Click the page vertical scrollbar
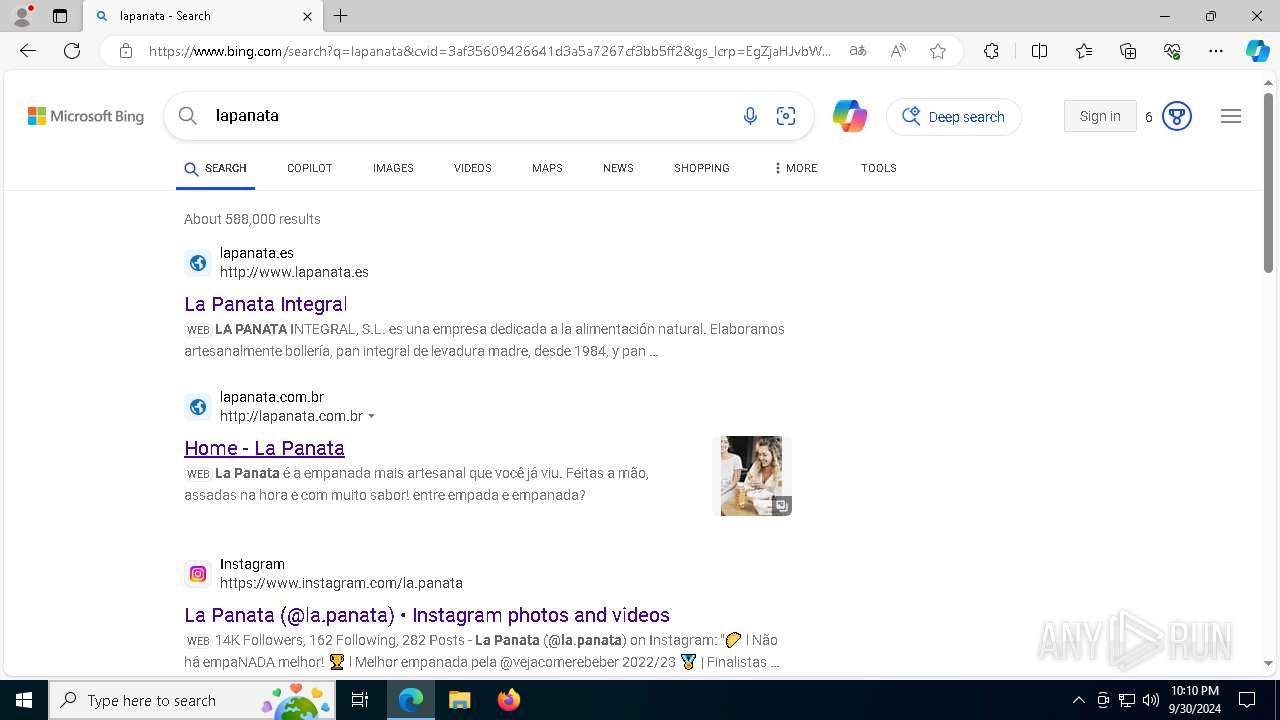1280x720 pixels. 1268,182
